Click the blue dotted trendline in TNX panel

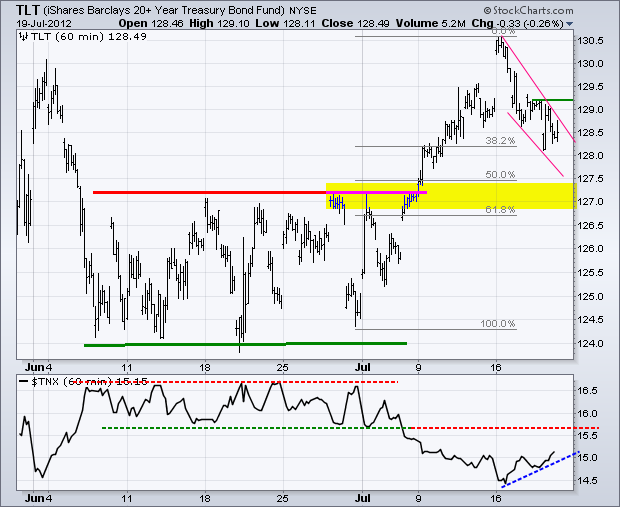541,469
